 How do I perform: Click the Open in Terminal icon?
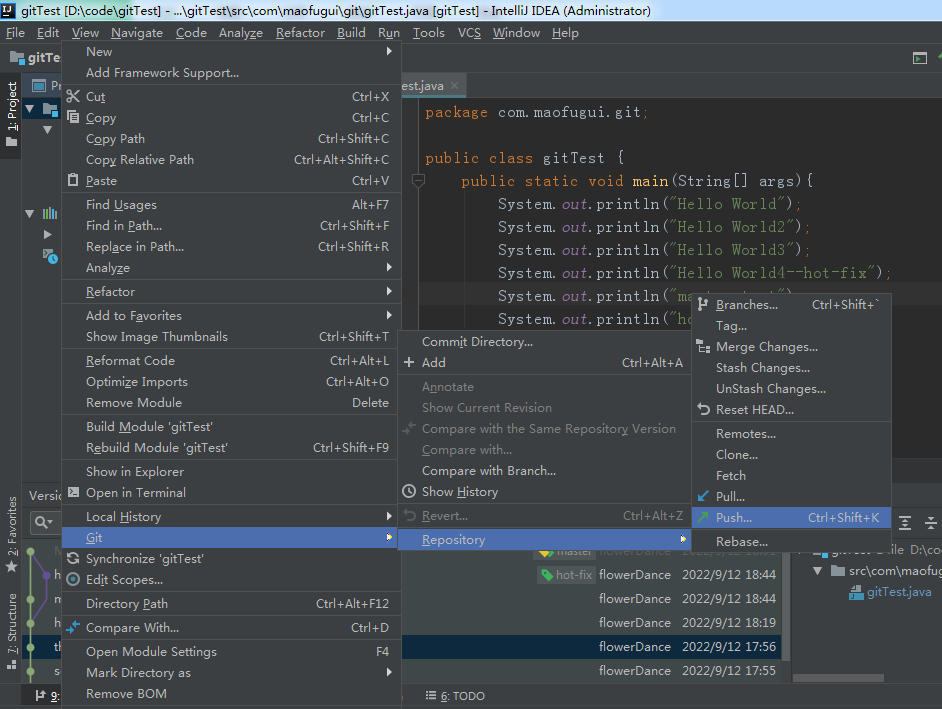click(73, 492)
